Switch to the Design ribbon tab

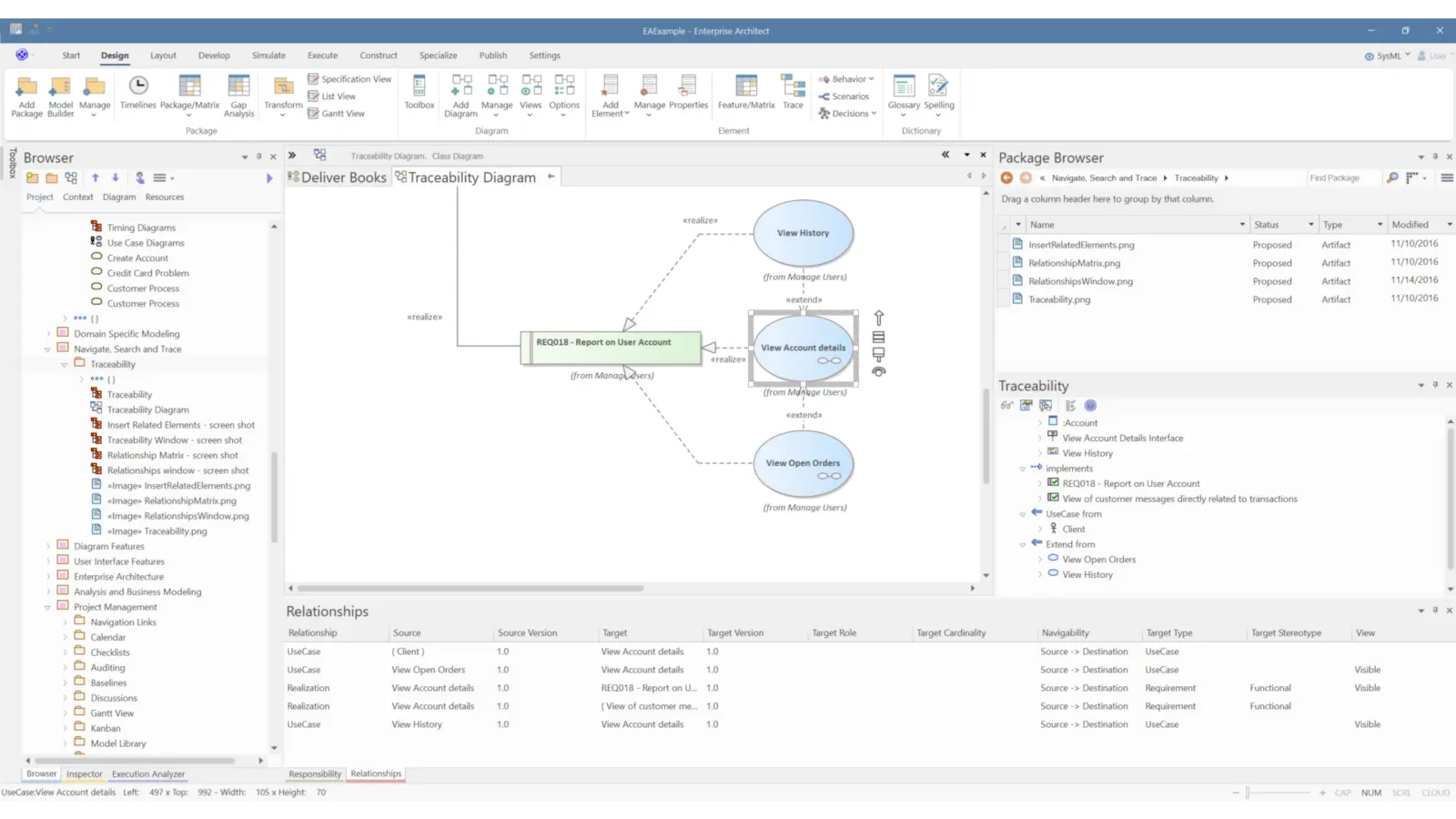115,55
